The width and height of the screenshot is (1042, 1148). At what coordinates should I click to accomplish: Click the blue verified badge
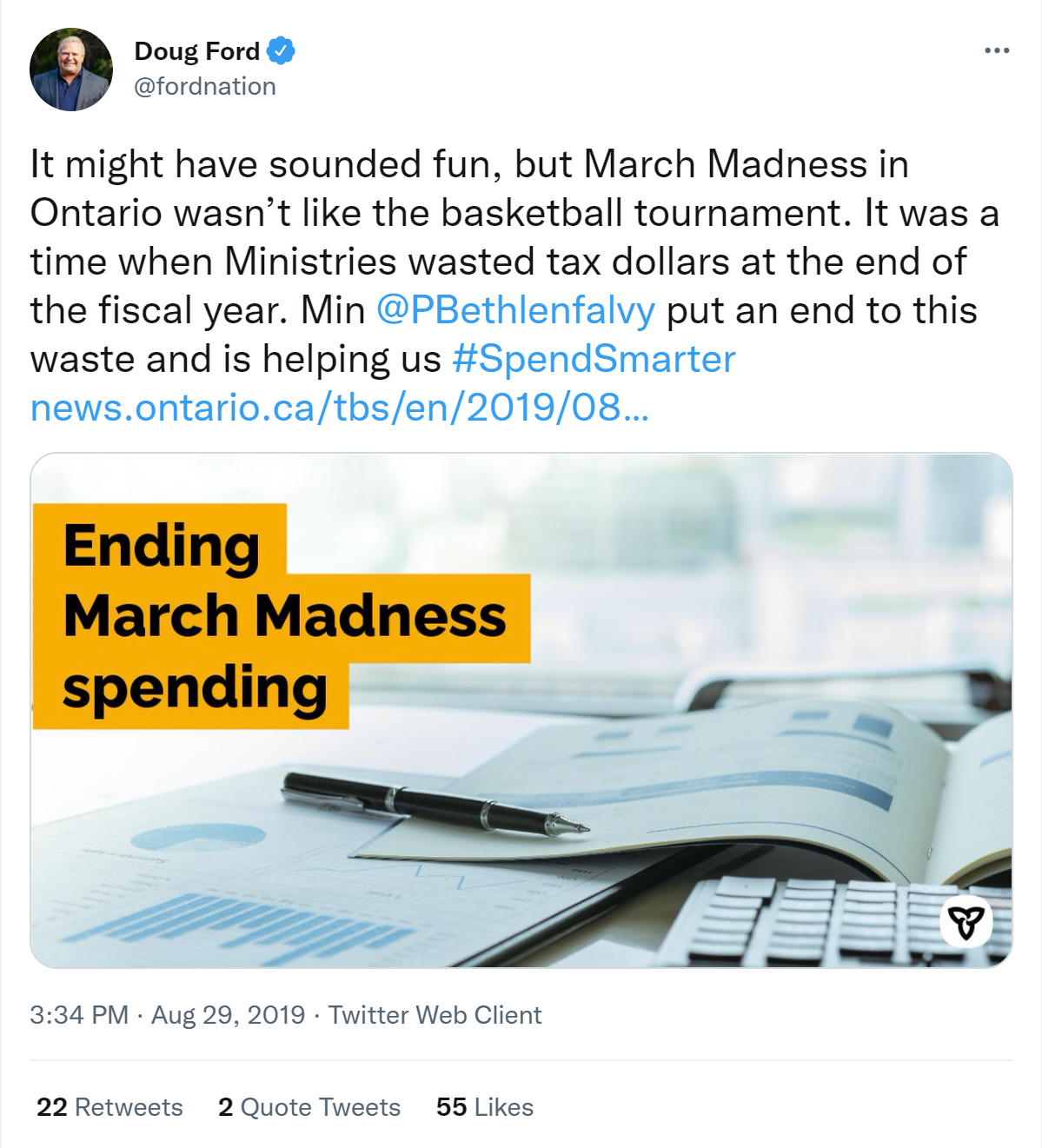coord(281,51)
